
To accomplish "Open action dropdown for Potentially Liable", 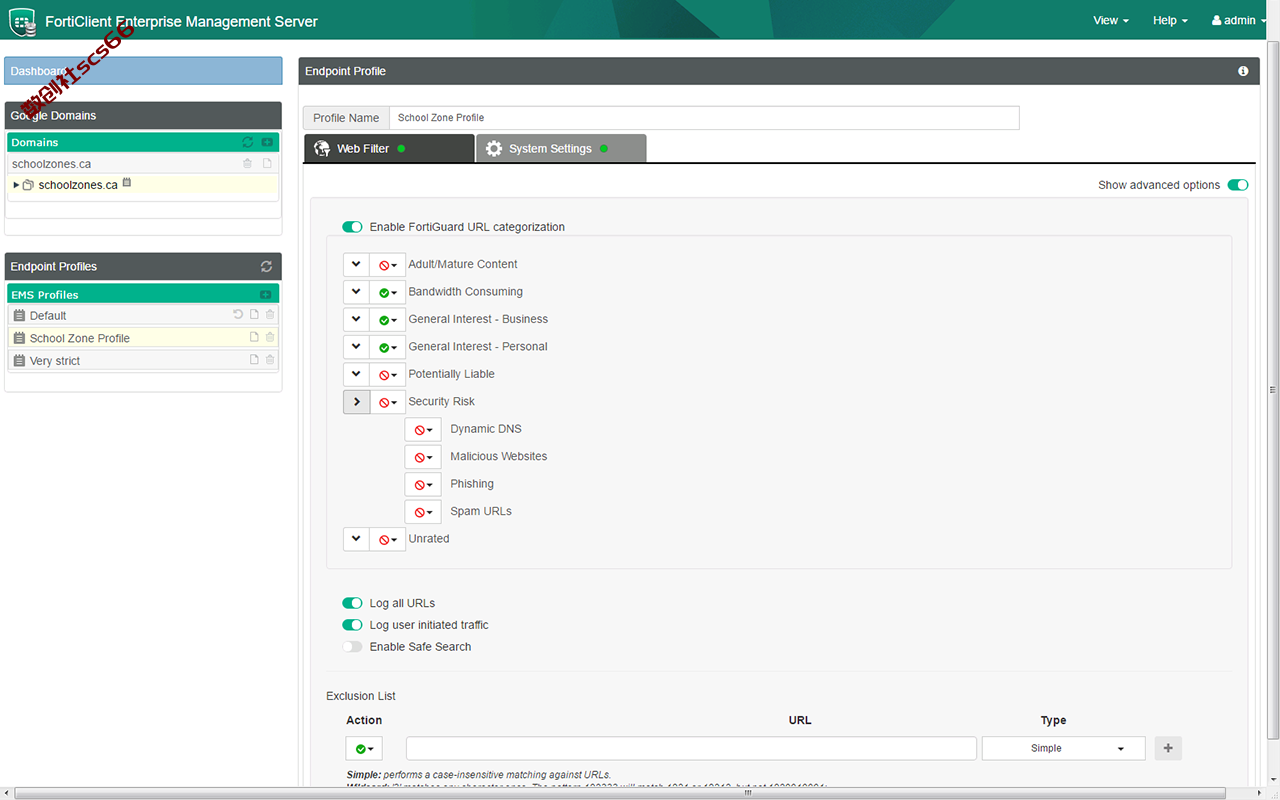I will click(x=388, y=374).
